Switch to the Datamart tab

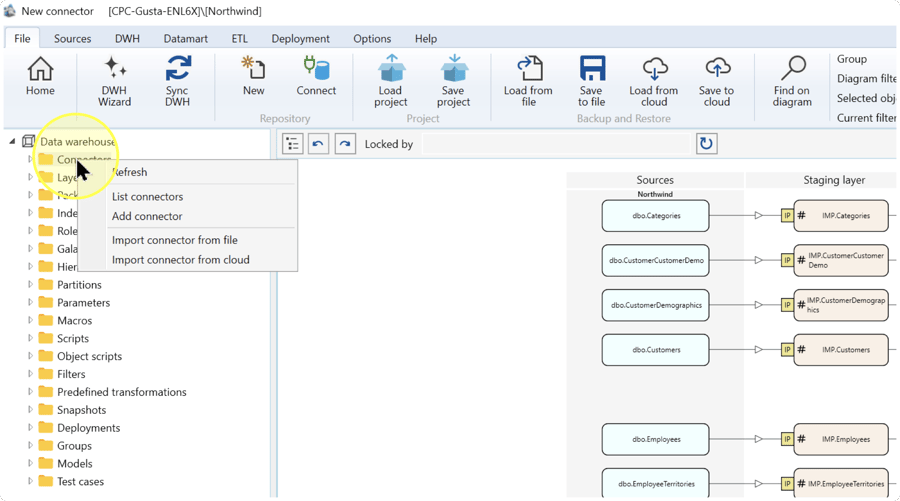(185, 38)
